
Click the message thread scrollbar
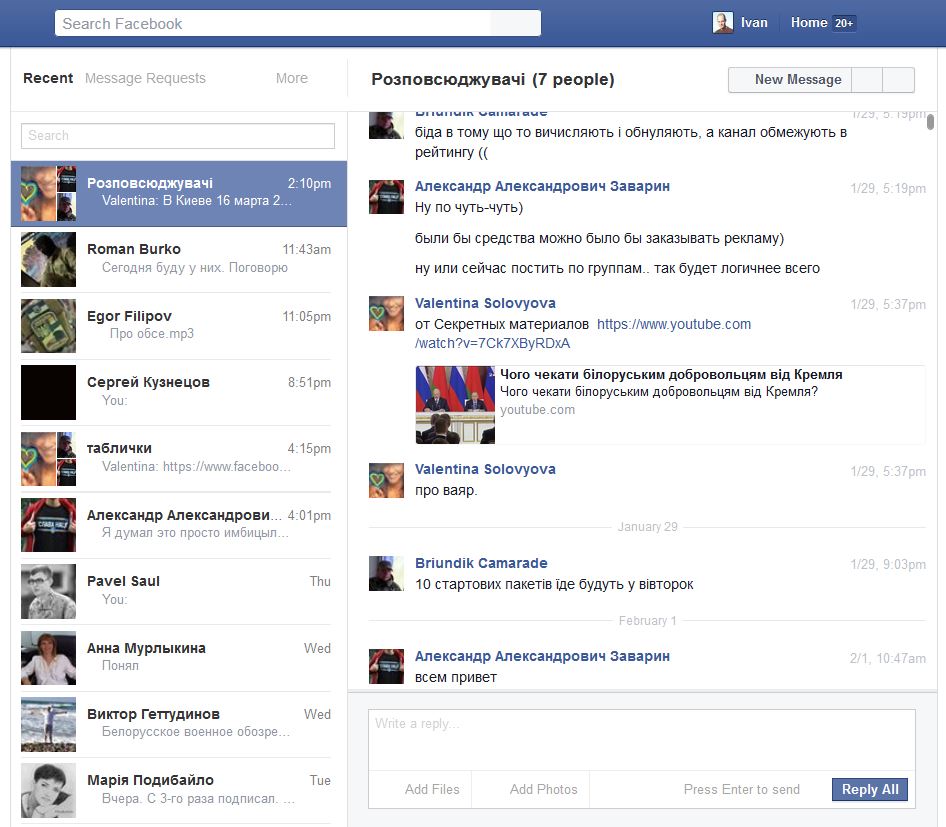930,122
